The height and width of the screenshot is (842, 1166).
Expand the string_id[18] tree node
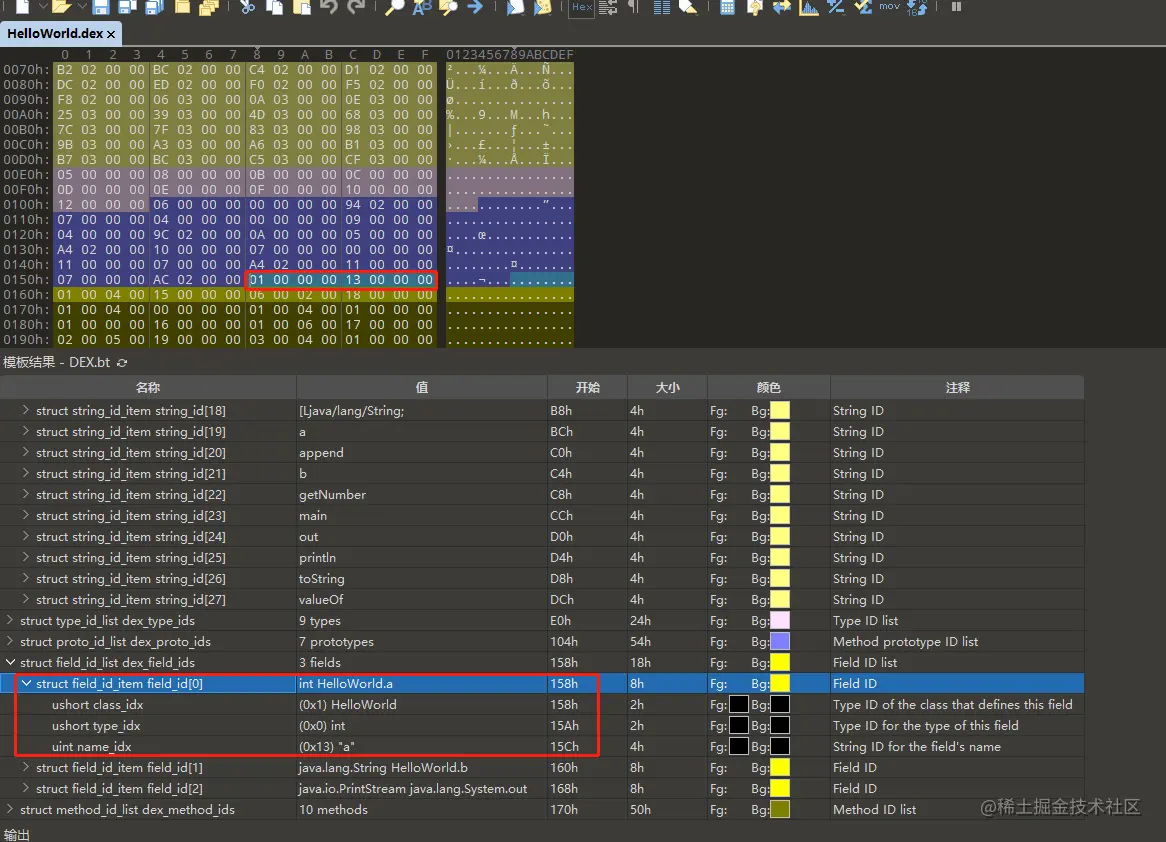pyautogui.click(x=26, y=410)
